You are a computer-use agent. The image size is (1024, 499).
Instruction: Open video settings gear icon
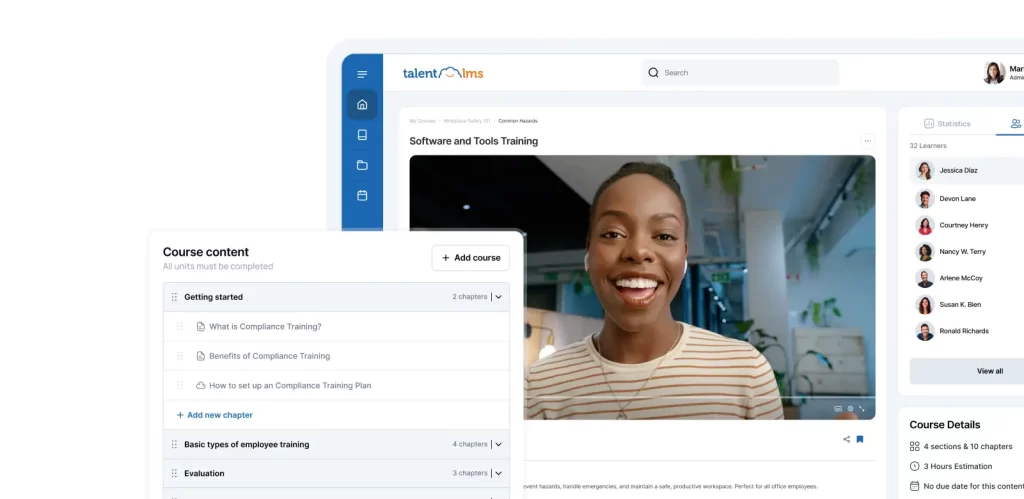point(850,409)
